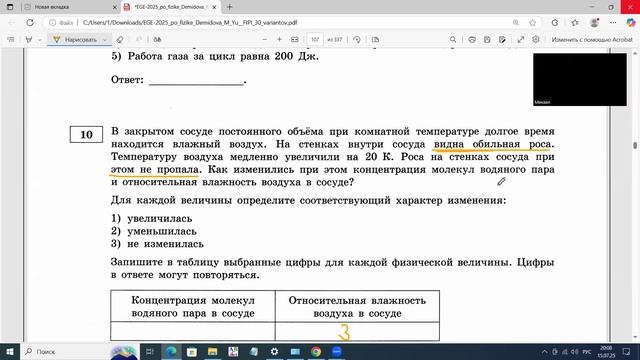The height and width of the screenshot is (360, 640).
Task: Open the browser settings and more menu
Action: pos(613,23)
